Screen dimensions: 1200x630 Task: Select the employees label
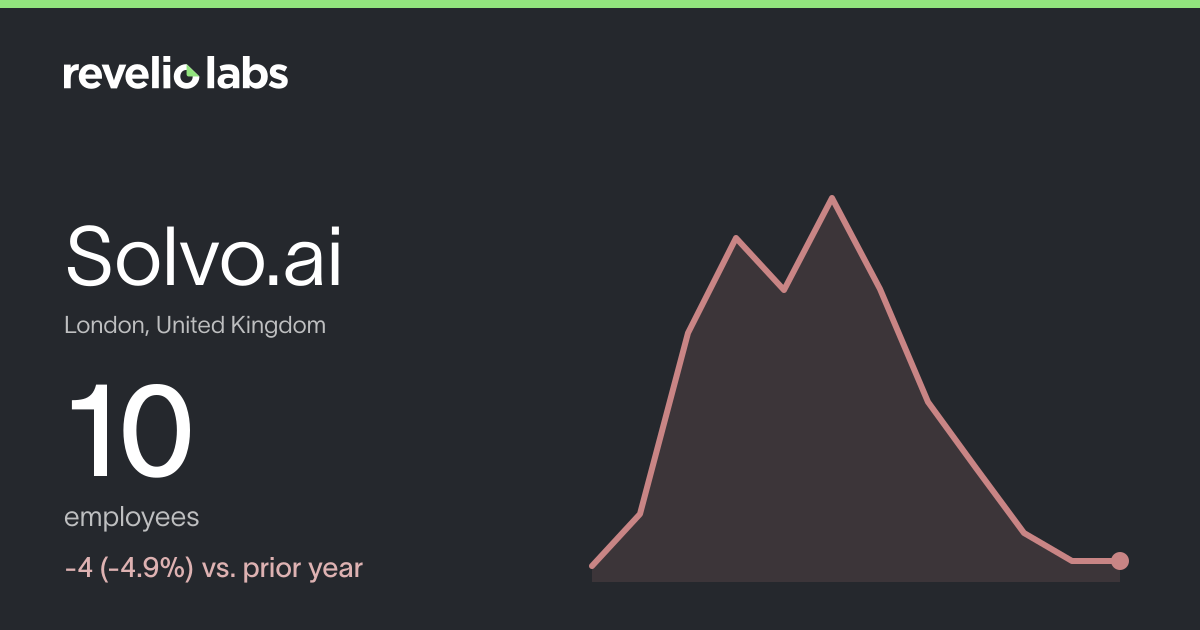131,518
